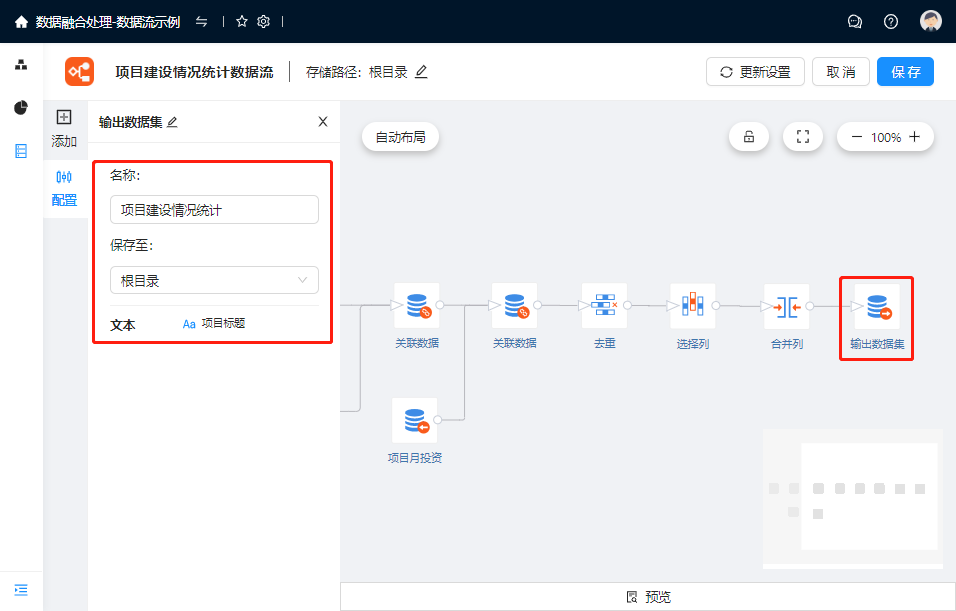Click the star favorite icon
The height and width of the screenshot is (611, 956).
[241, 21]
